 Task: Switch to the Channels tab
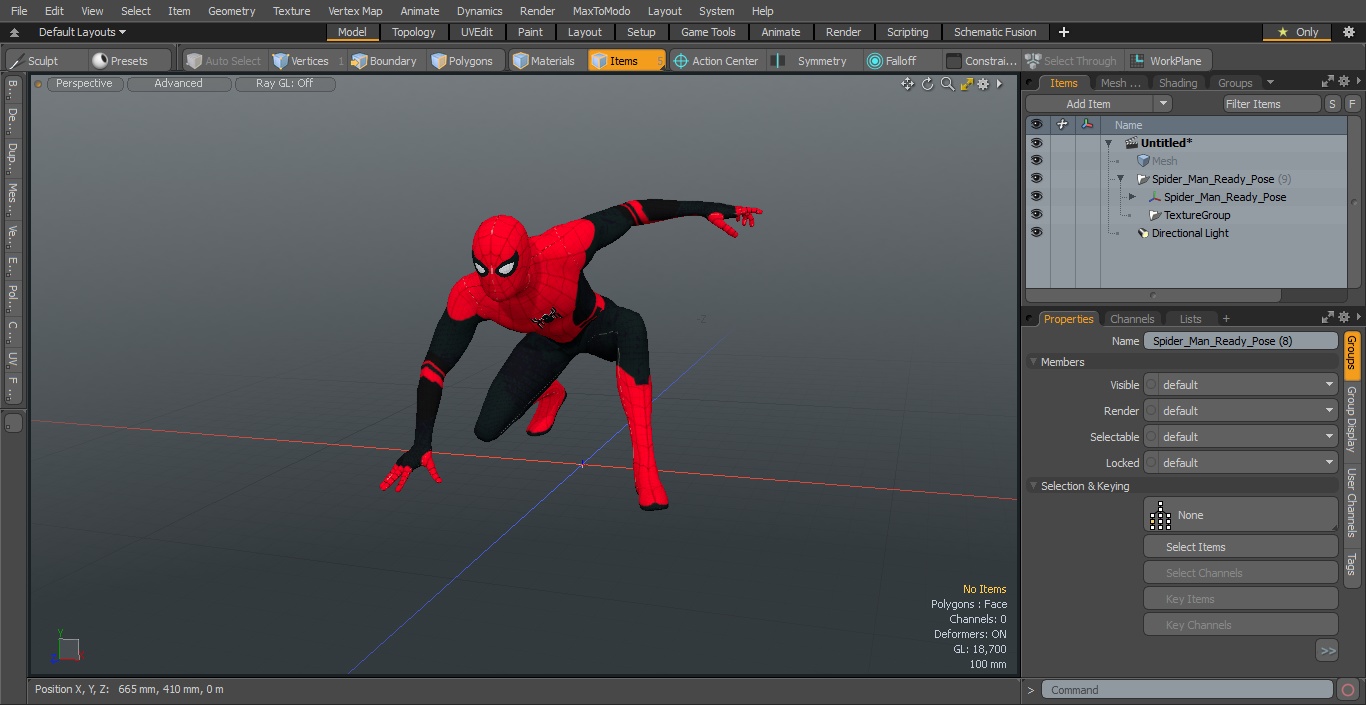[x=1132, y=319]
